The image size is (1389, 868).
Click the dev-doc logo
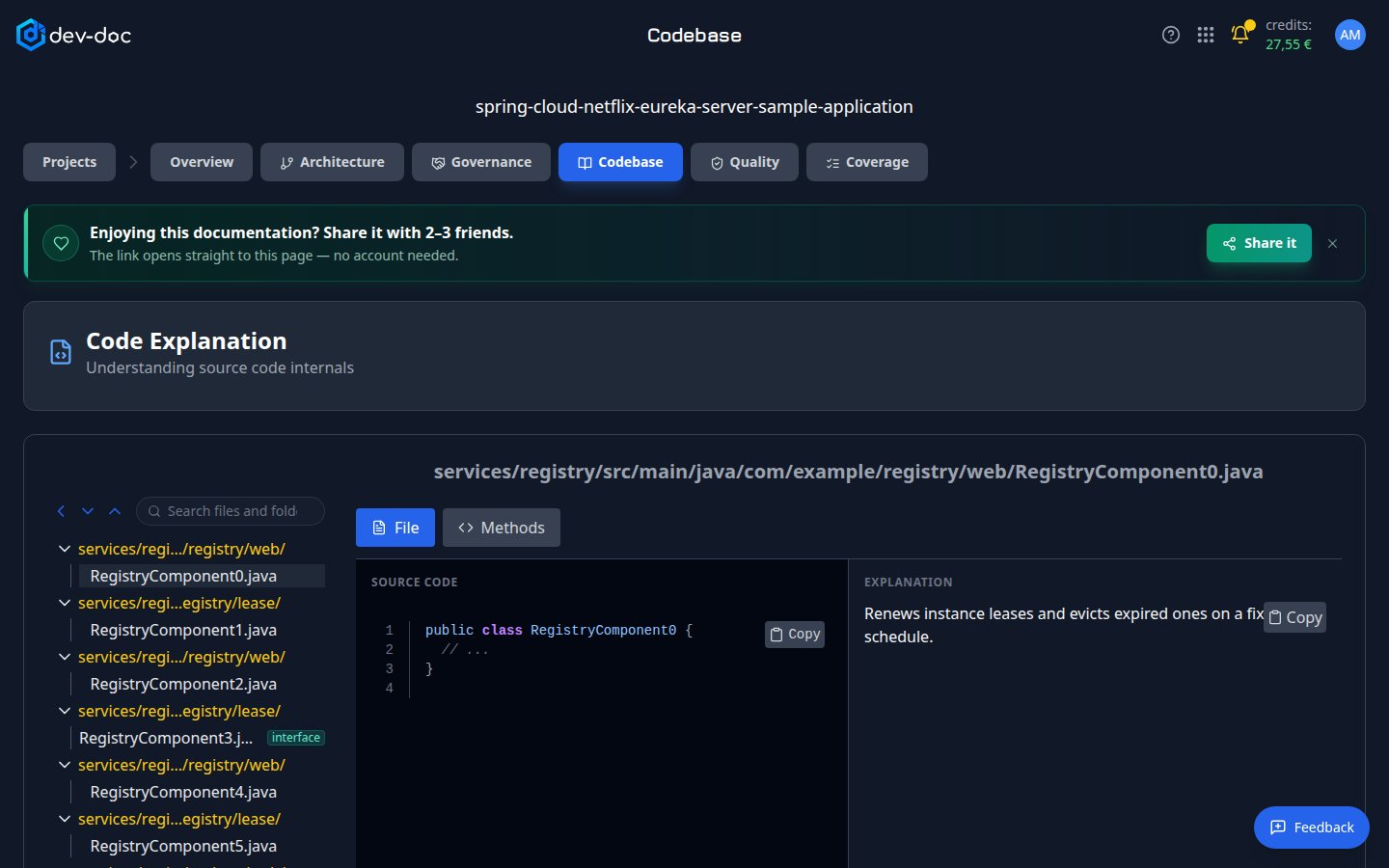[73, 35]
